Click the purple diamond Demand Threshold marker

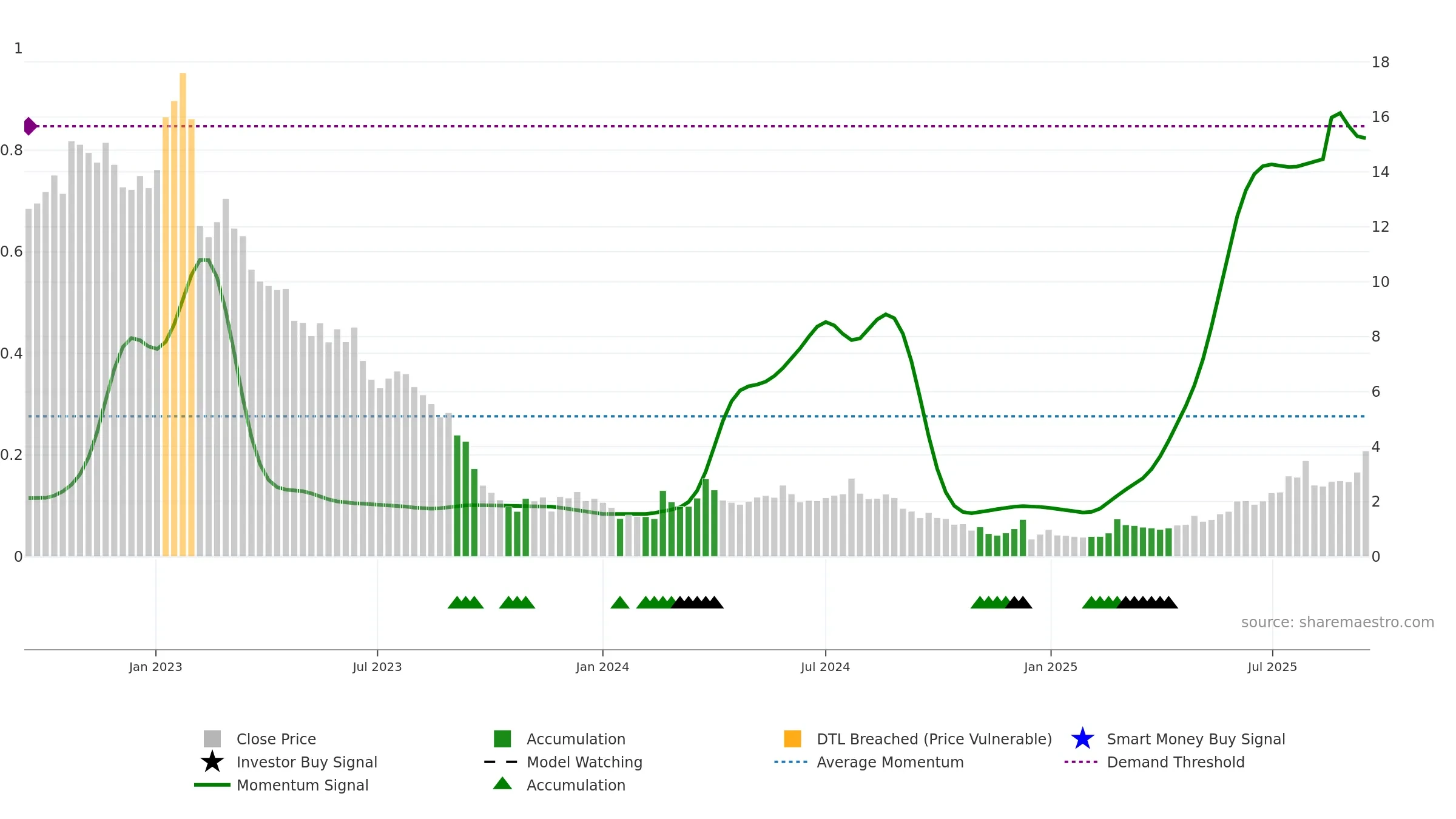pos(30,126)
